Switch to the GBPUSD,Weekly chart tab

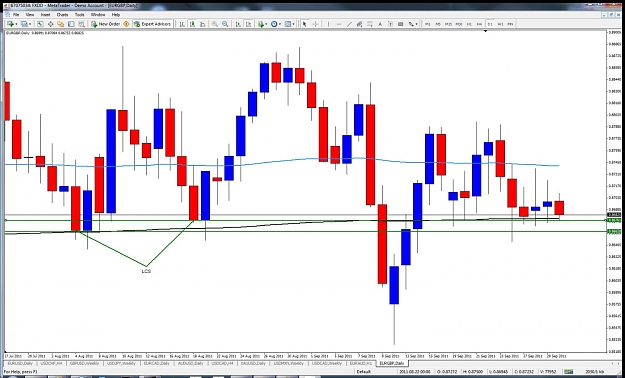[x=85, y=363]
